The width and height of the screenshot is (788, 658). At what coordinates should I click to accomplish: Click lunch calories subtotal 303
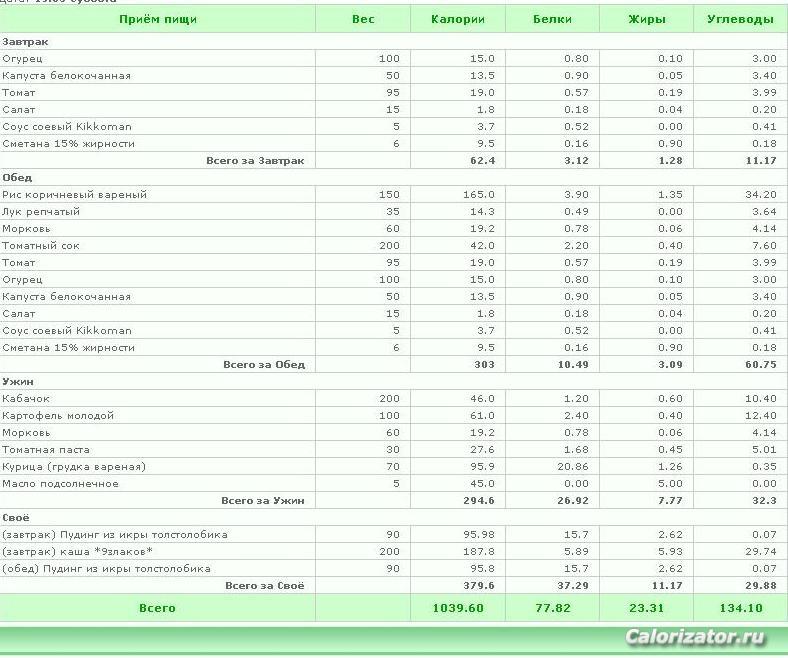tap(484, 364)
